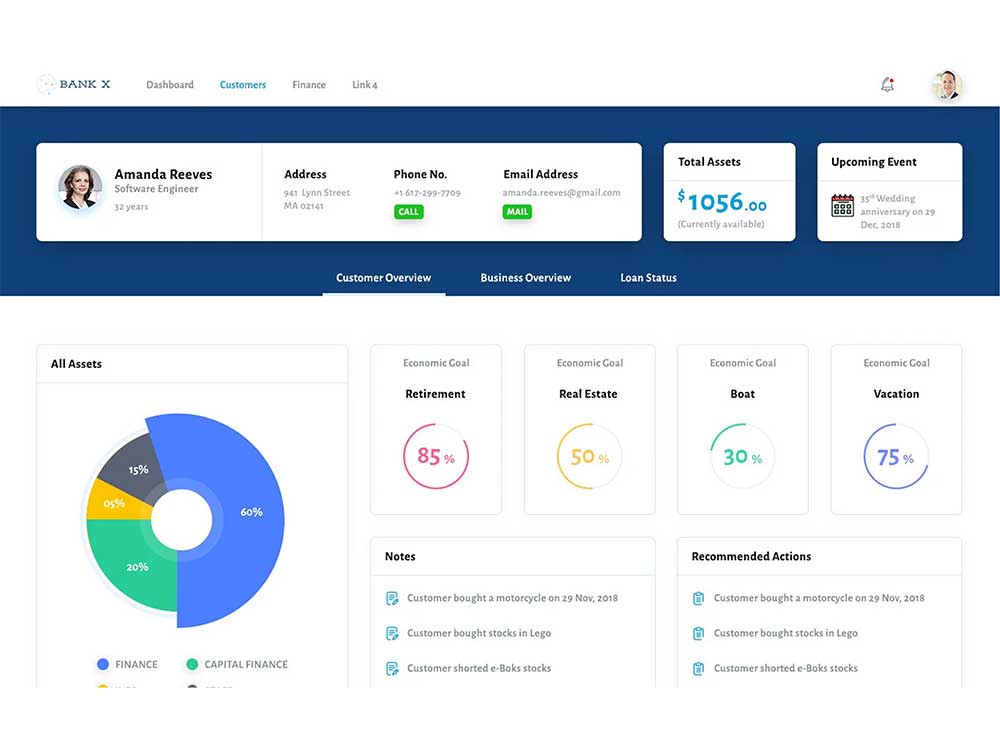The height and width of the screenshot is (750, 1000).
Task: Click Notes entry about motorcycle purchase
Action: 512,598
